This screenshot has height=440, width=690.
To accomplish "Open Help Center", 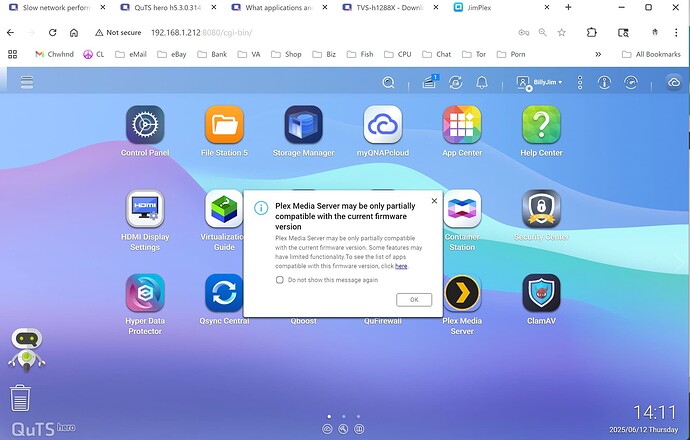I will 541,125.
